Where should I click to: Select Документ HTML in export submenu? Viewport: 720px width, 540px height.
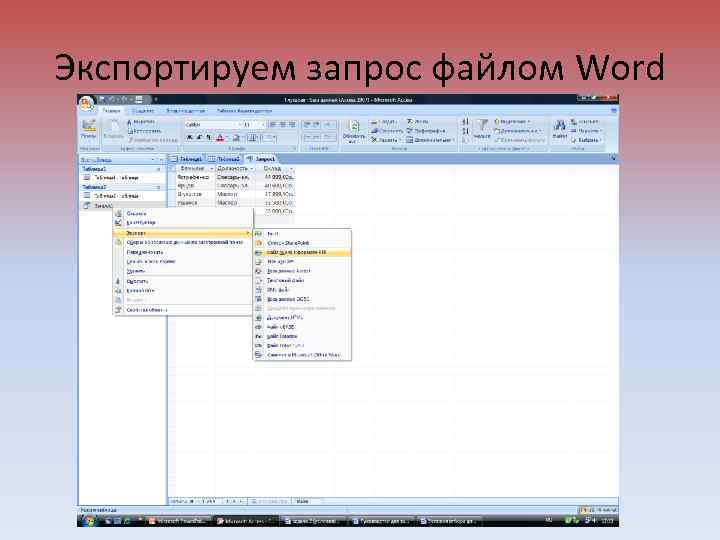pos(302,318)
